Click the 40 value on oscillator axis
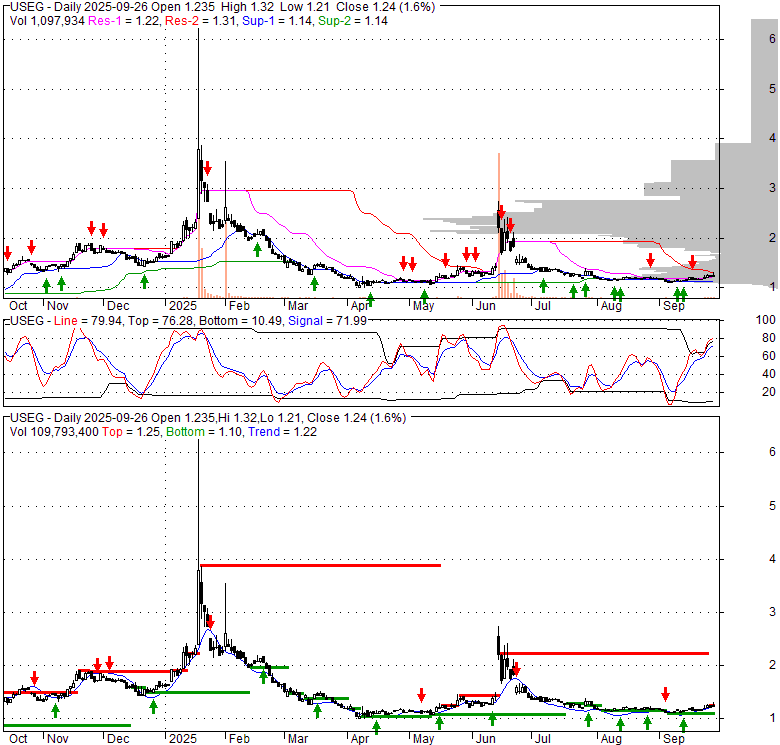 click(x=769, y=374)
